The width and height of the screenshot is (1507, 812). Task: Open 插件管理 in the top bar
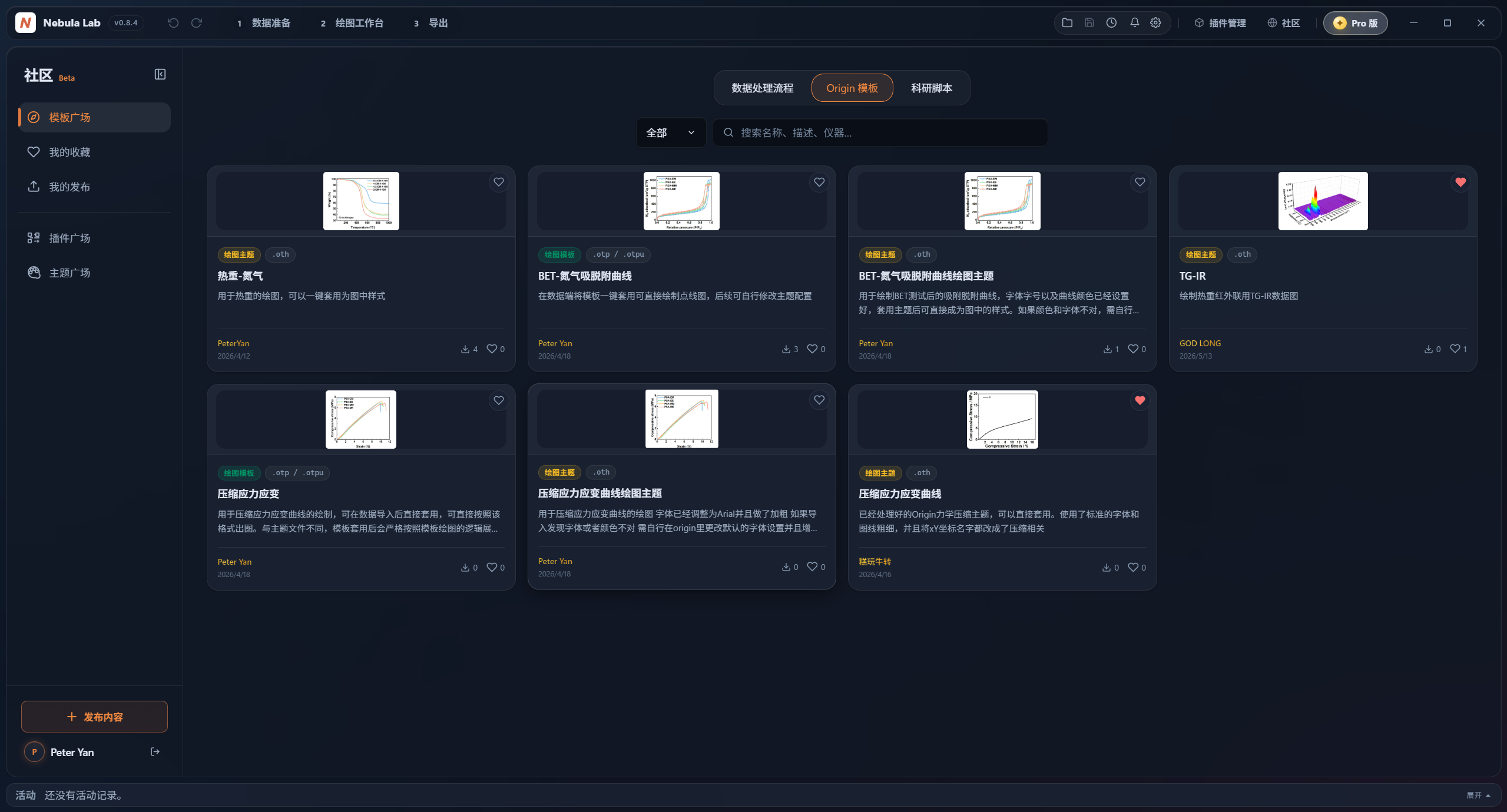tap(1220, 23)
